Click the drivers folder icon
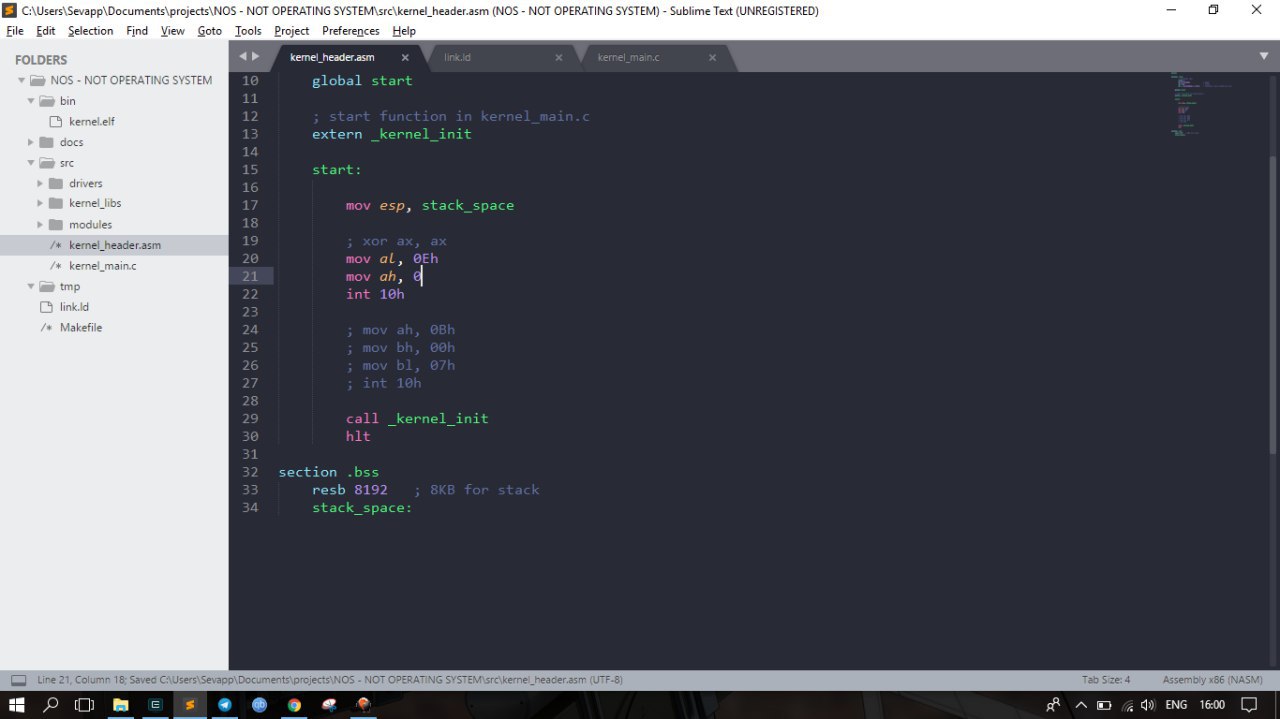 click(56, 183)
